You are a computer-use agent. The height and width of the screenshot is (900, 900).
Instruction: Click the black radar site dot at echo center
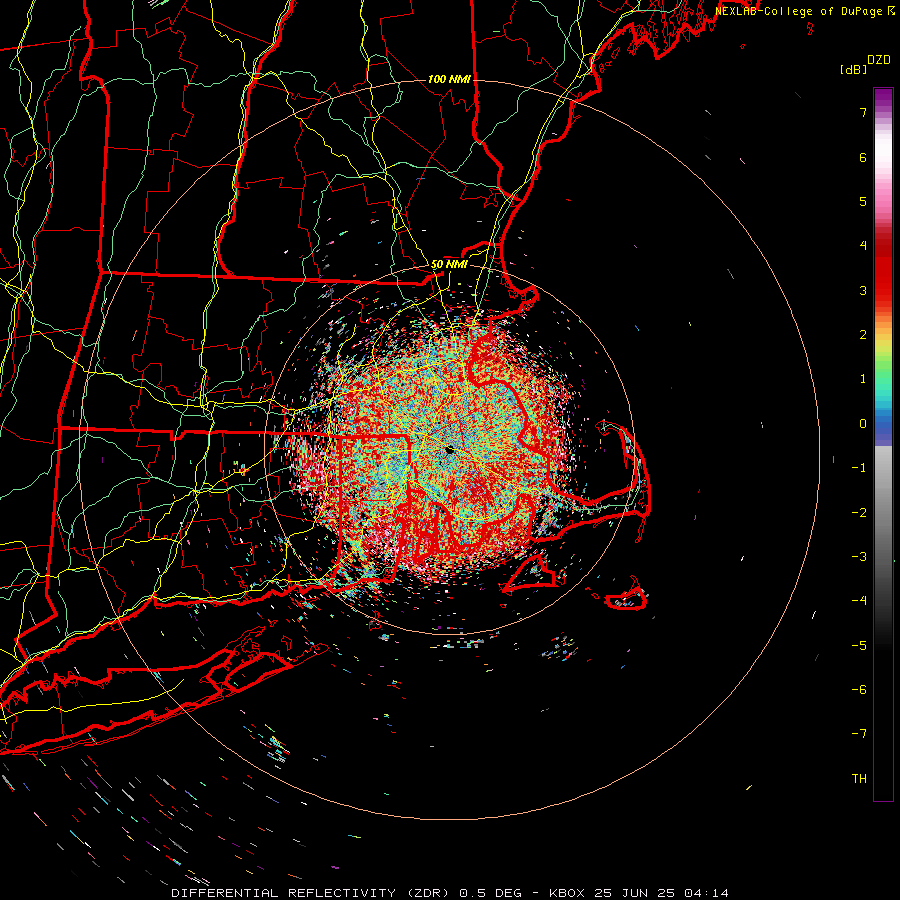449,450
